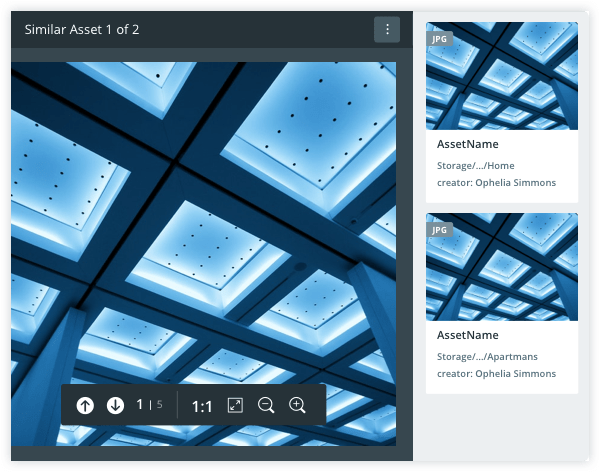Image resolution: width=600 pixels, height=472 pixels.
Task: Toggle fullscreen expand icon
Action: (235, 405)
